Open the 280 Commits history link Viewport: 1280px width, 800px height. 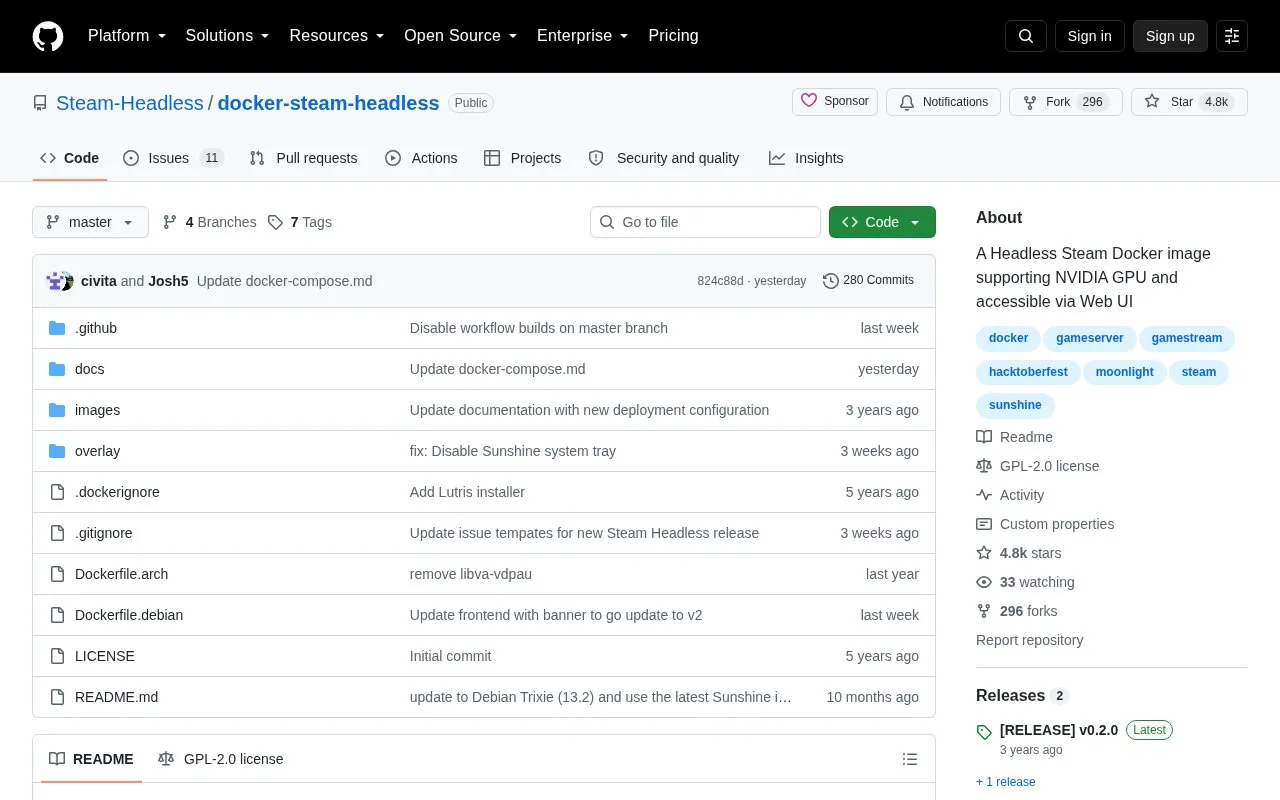point(868,281)
